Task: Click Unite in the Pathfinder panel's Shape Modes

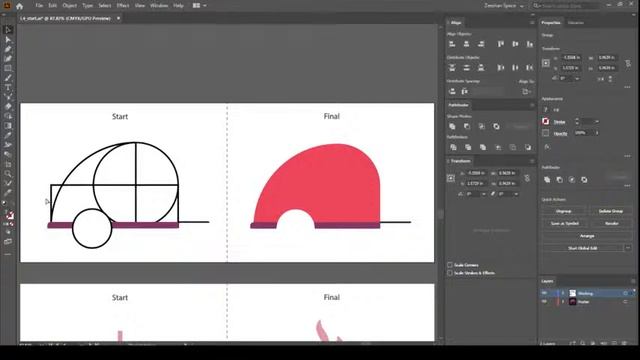Action: (452, 127)
